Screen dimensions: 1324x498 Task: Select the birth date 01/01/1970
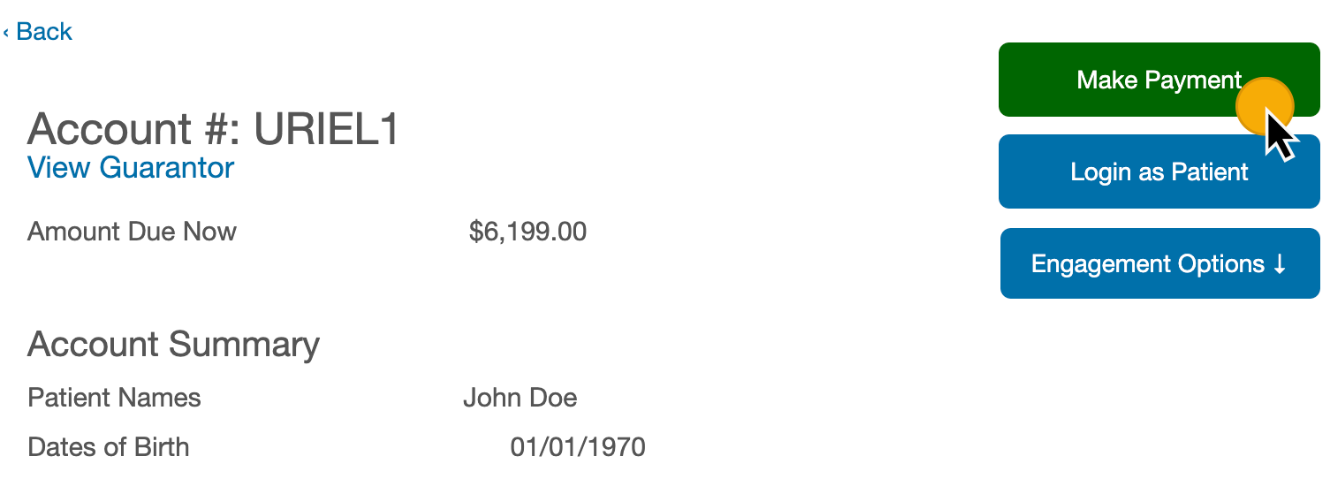pyautogui.click(x=577, y=446)
